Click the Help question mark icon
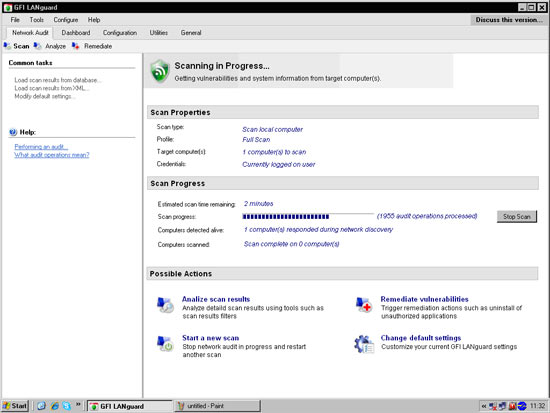The width and height of the screenshot is (550, 413). click(13, 132)
